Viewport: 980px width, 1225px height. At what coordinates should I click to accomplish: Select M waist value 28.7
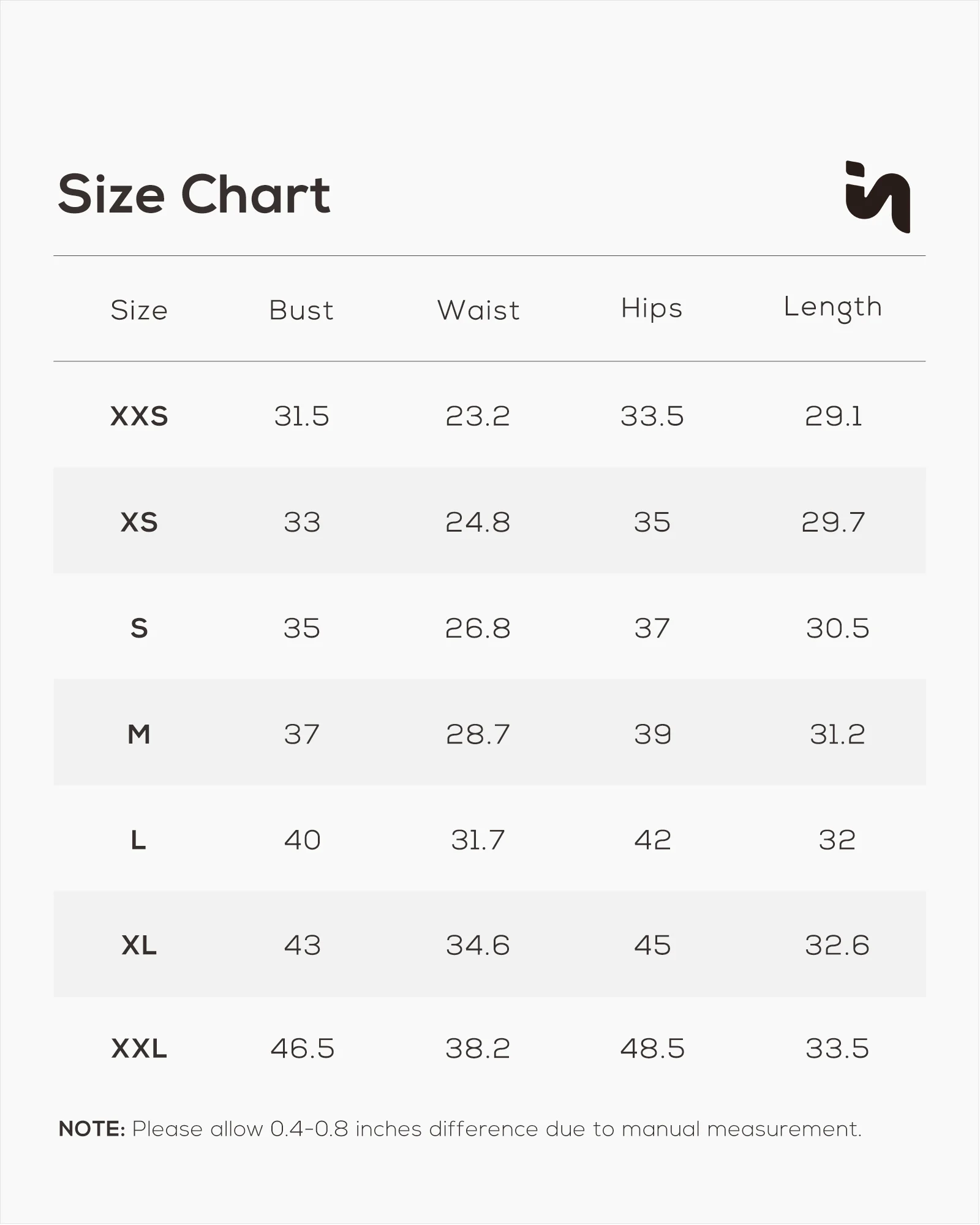pos(478,734)
